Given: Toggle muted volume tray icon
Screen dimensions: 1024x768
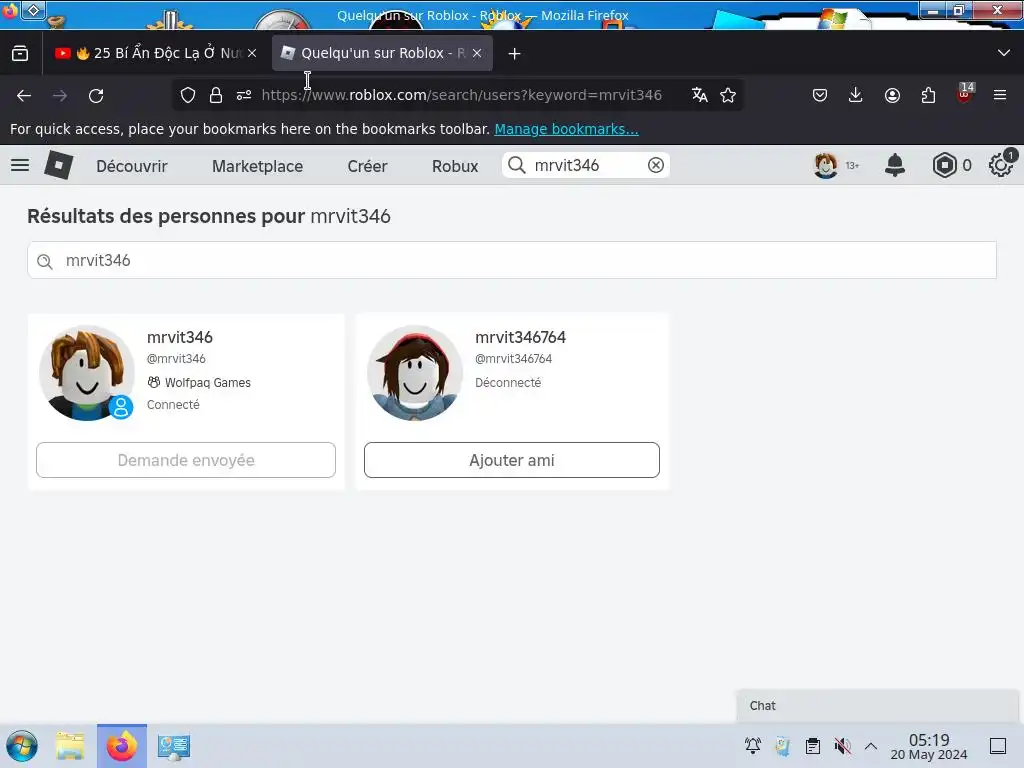Looking at the screenshot, I should pos(842,745).
